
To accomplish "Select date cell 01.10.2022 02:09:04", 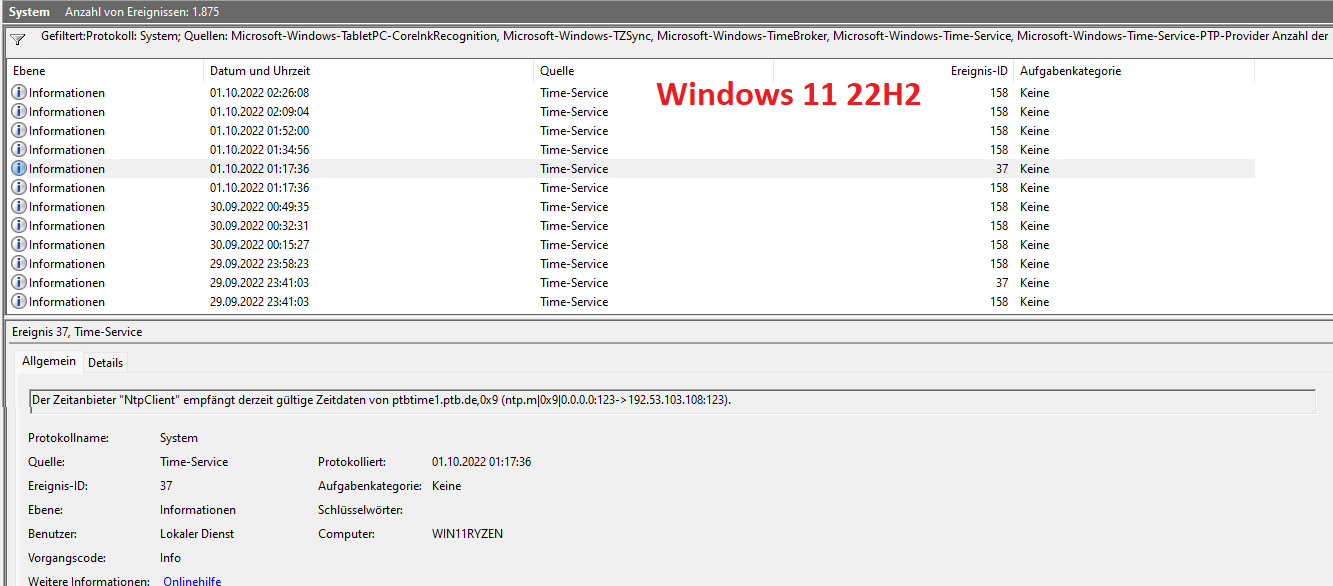I will (259, 111).
